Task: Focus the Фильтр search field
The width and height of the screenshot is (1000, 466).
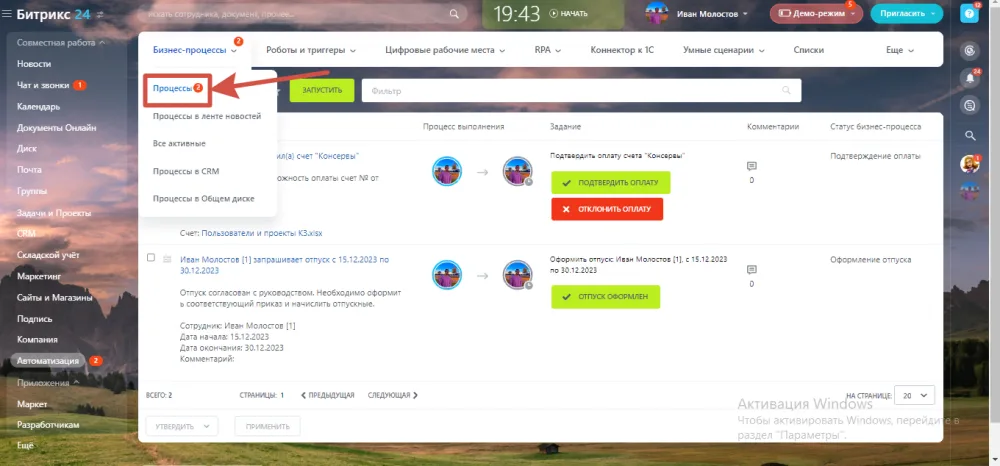Action: 581,91
